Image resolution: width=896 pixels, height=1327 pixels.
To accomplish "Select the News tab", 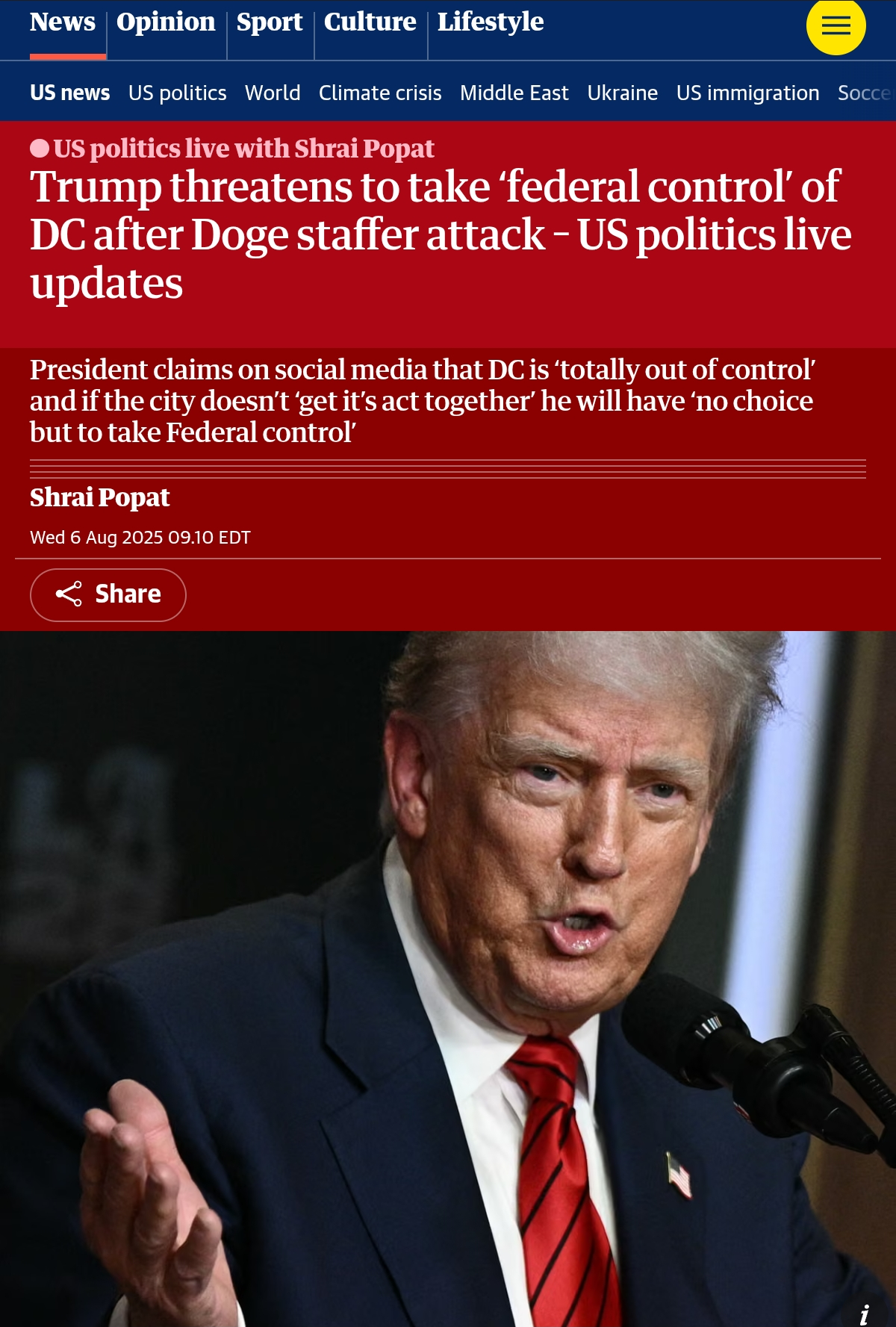I will click(63, 23).
